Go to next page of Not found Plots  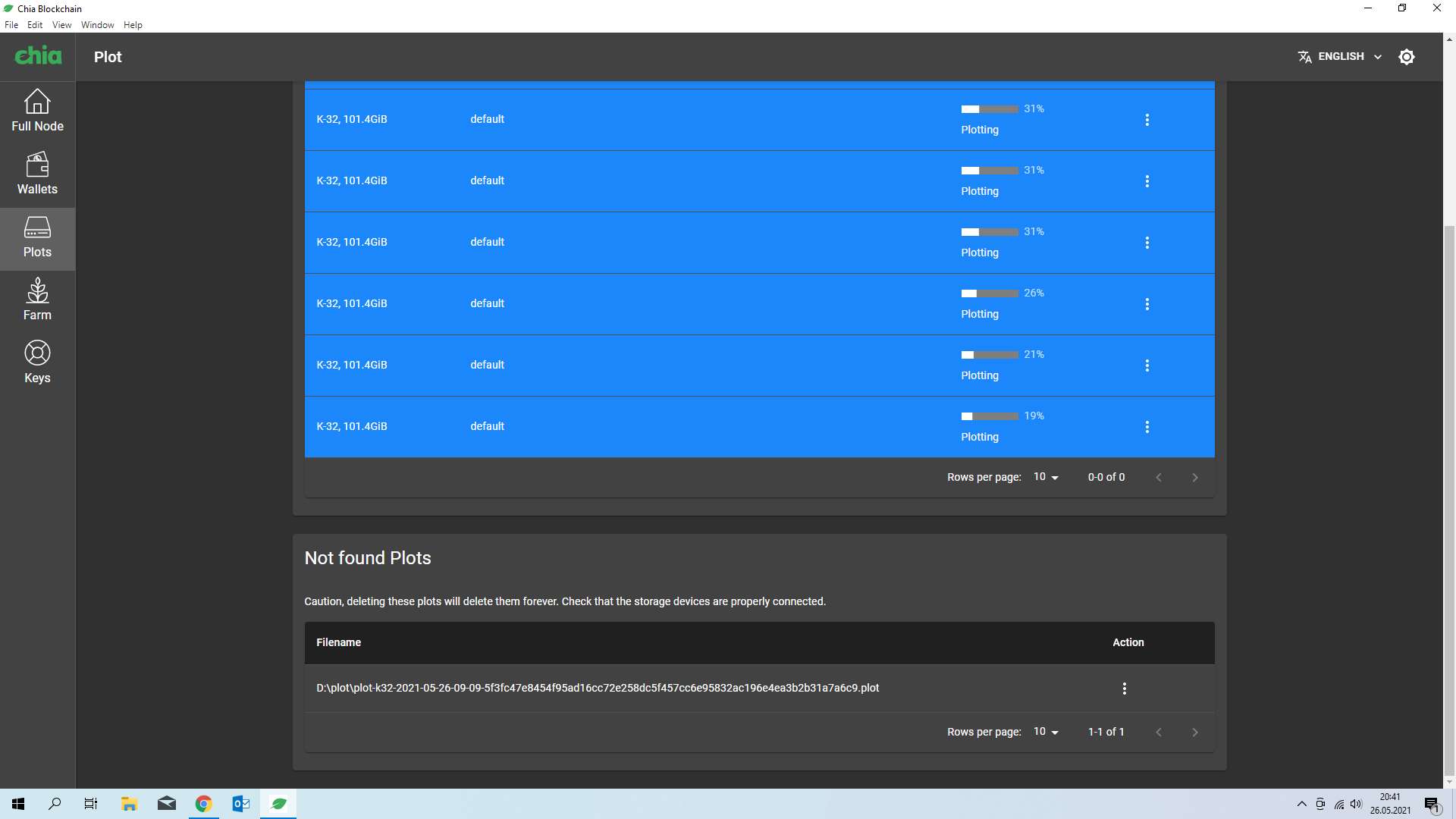click(1195, 733)
